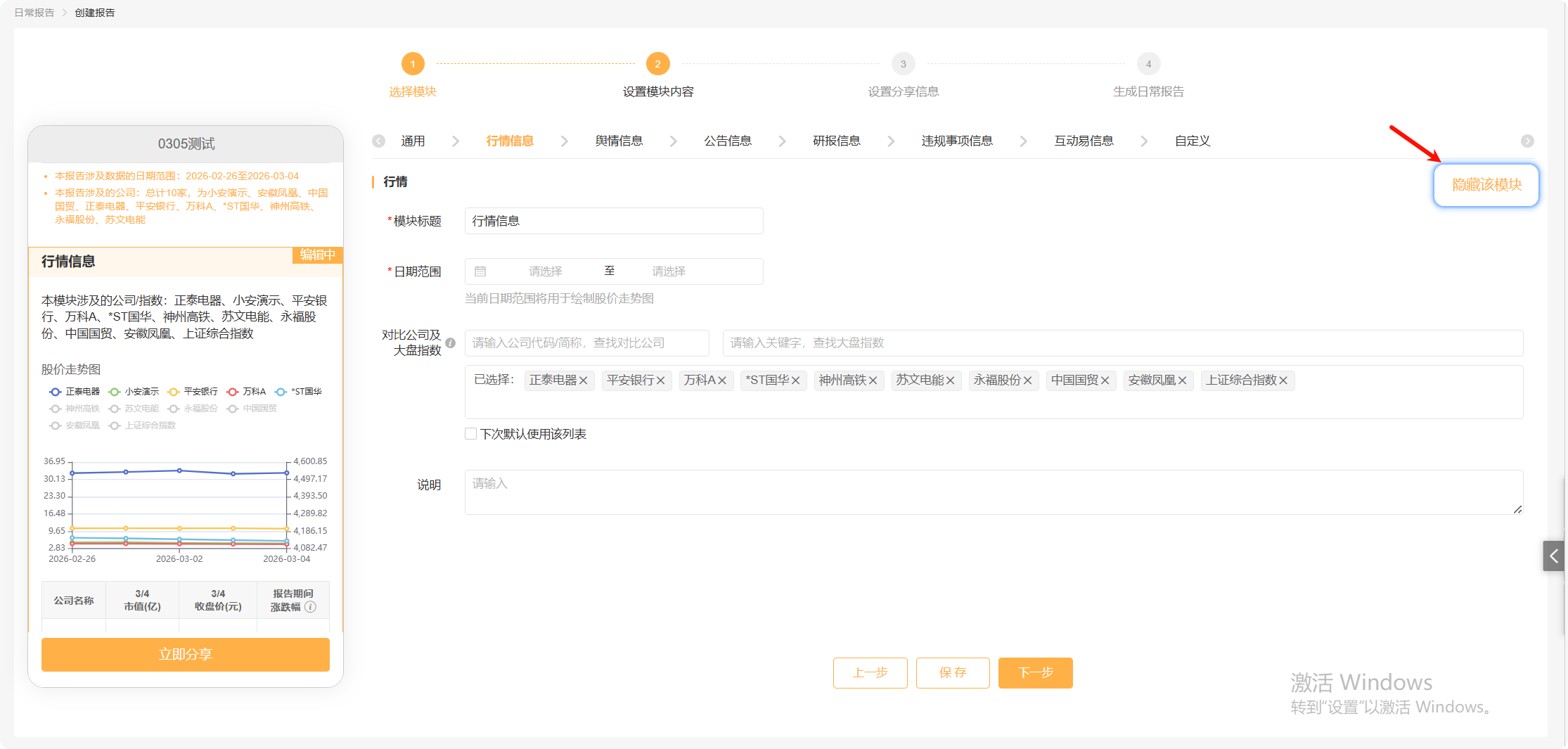Remove 神州高铁 tag from selection
The image size is (1568, 749).
click(873, 380)
